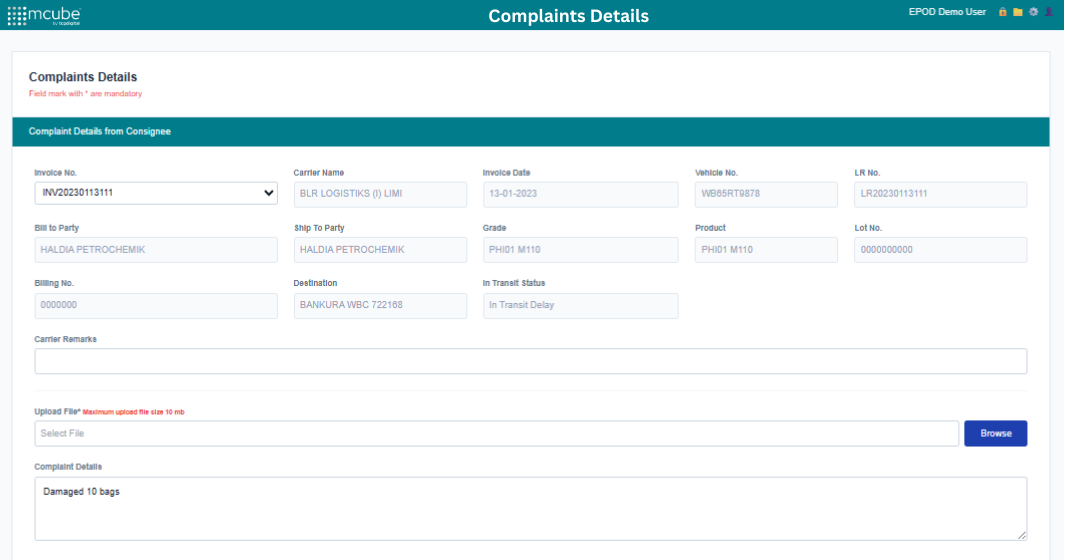
Task: Open the yellow folder icon in header
Action: coord(1017,12)
